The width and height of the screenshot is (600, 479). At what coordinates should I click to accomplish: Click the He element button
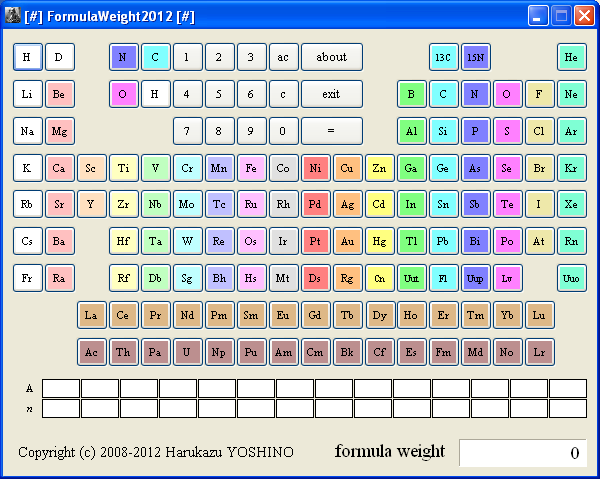tap(572, 57)
